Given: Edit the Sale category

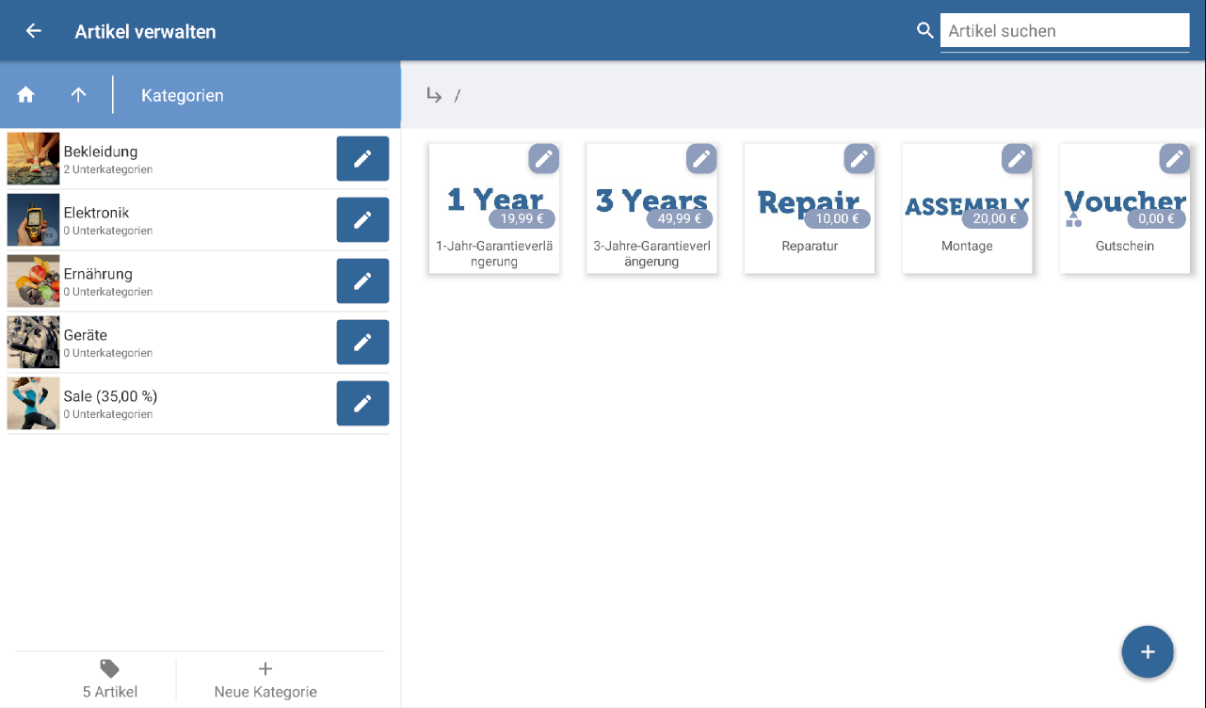Looking at the screenshot, I should [x=362, y=403].
